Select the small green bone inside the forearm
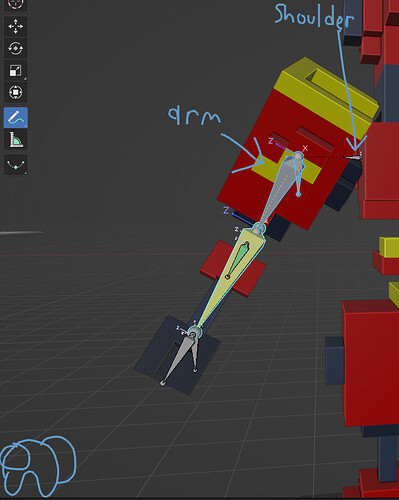The width and height of the screenshot is (399, 500). pyautogui.click(x=237, y=259)
